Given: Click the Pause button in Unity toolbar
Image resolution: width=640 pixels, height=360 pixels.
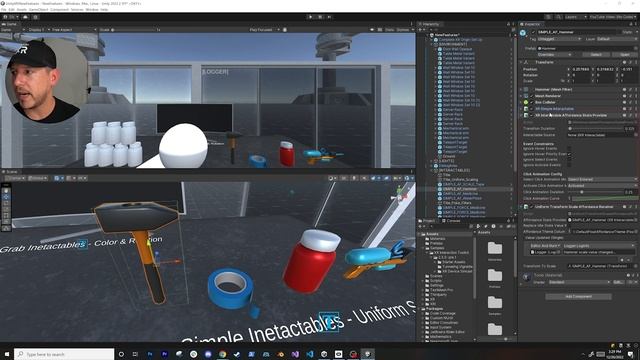Looking at the screenshot, I should [320, 17].
